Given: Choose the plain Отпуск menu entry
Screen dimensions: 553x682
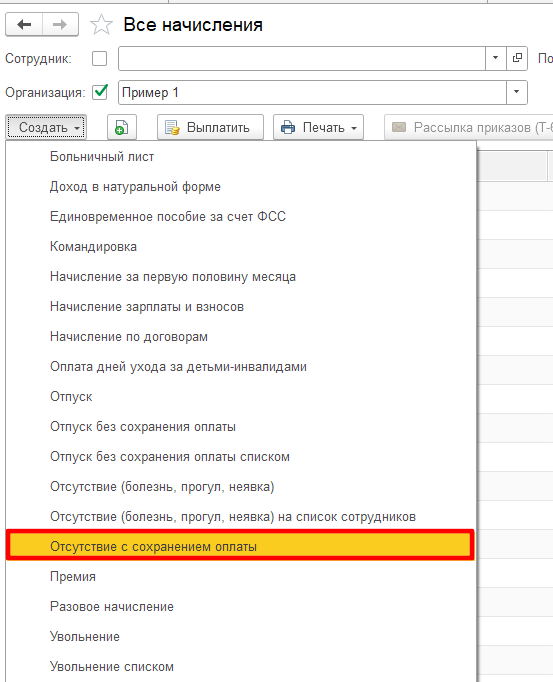Looking at the screenshot, I should 241,397.
